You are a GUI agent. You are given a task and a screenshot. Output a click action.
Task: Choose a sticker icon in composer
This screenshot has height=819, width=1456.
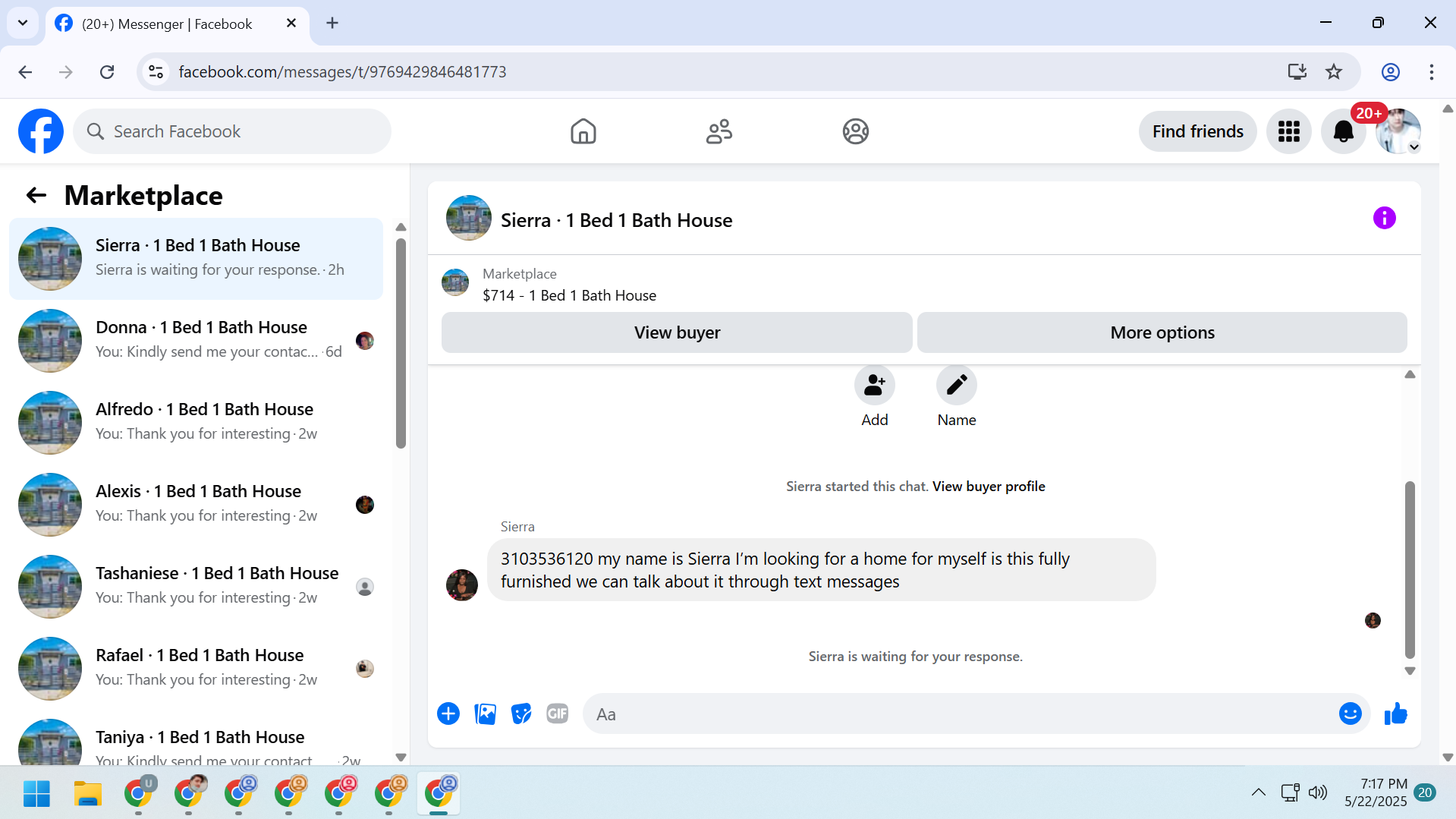click(521, 713)
